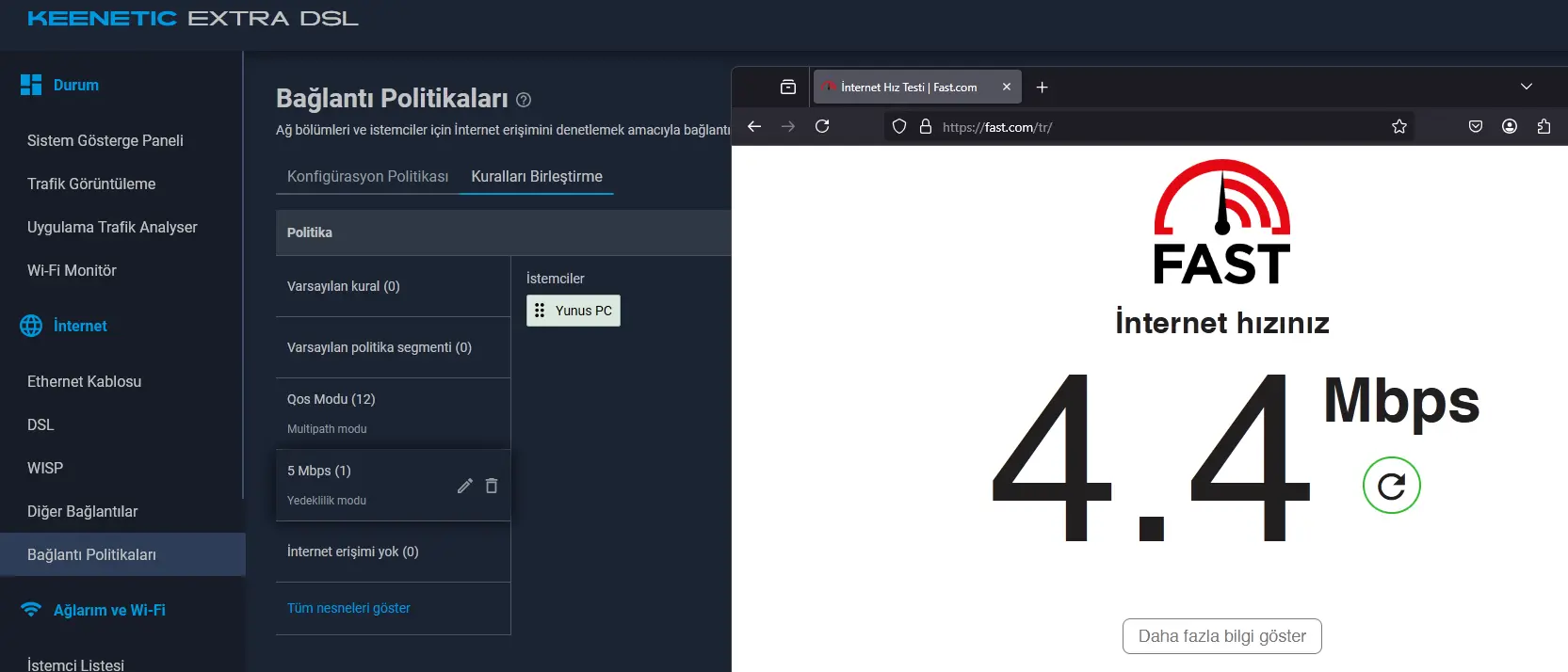Click the shield tracking protection icon
Image resolution: width=1568 pixels, height=672 pixels.
coord(899,126)
